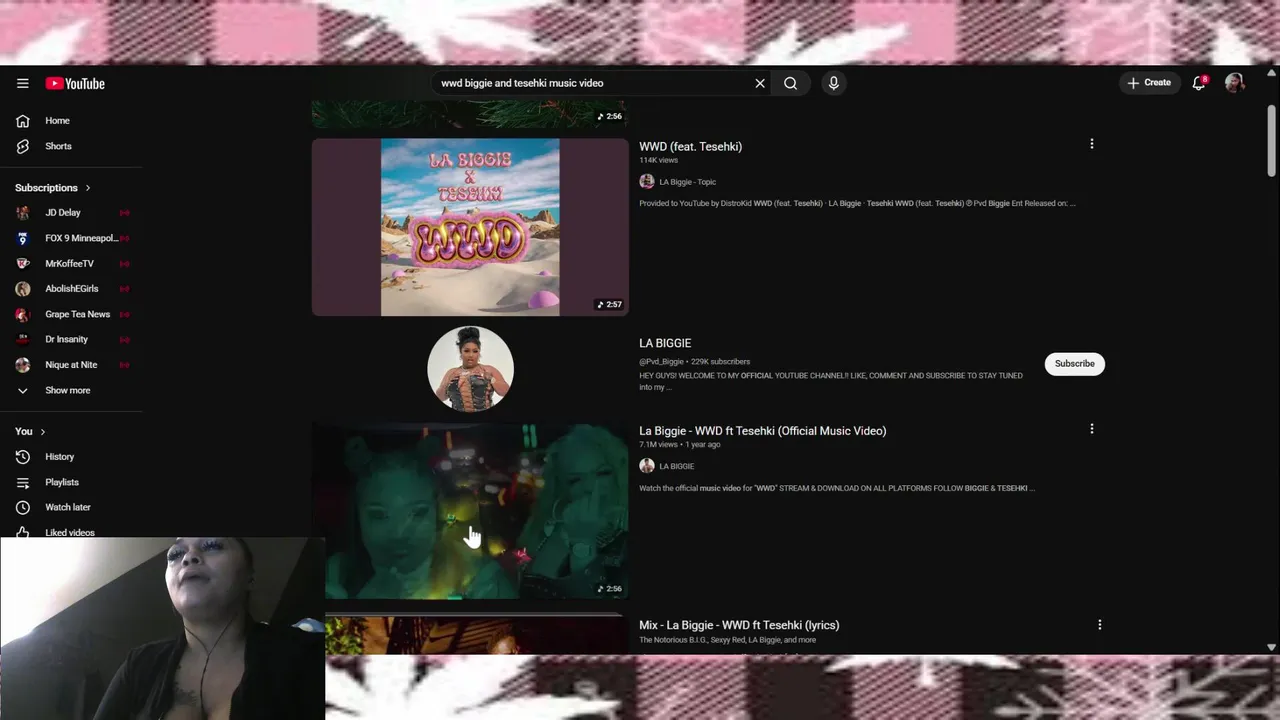Screen dimensions: 1280x720
Task: Subscribe to LA BIGGIE channel
Action: coord(1074,364)
